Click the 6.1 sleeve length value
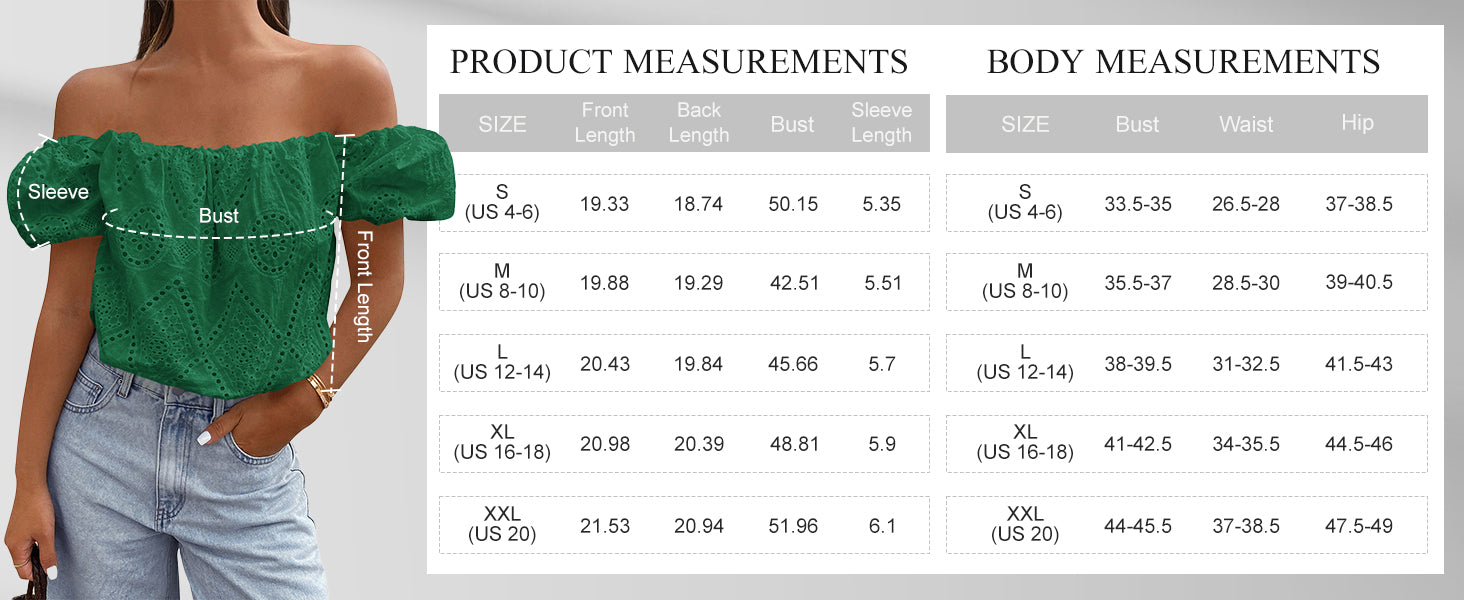 (x=882, y=526)
